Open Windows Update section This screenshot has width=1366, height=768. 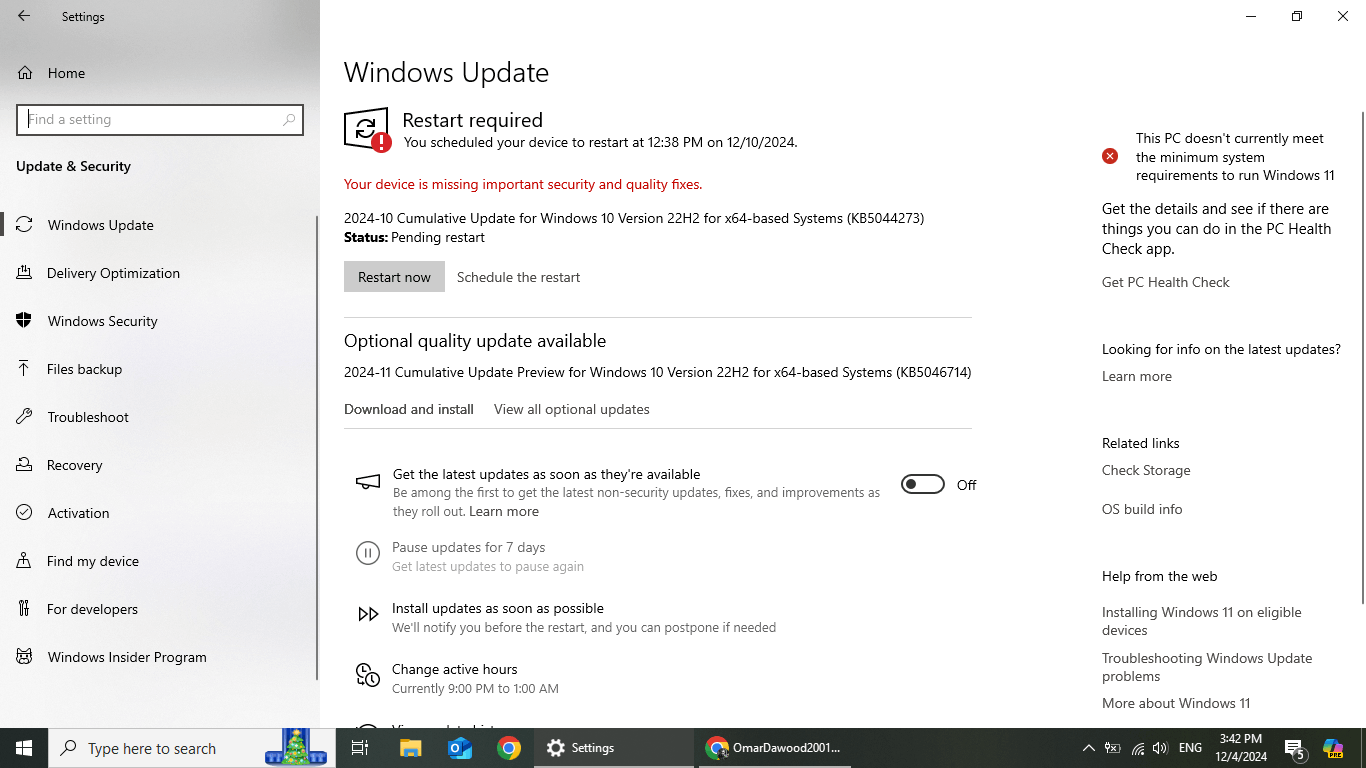click(160, 225)
